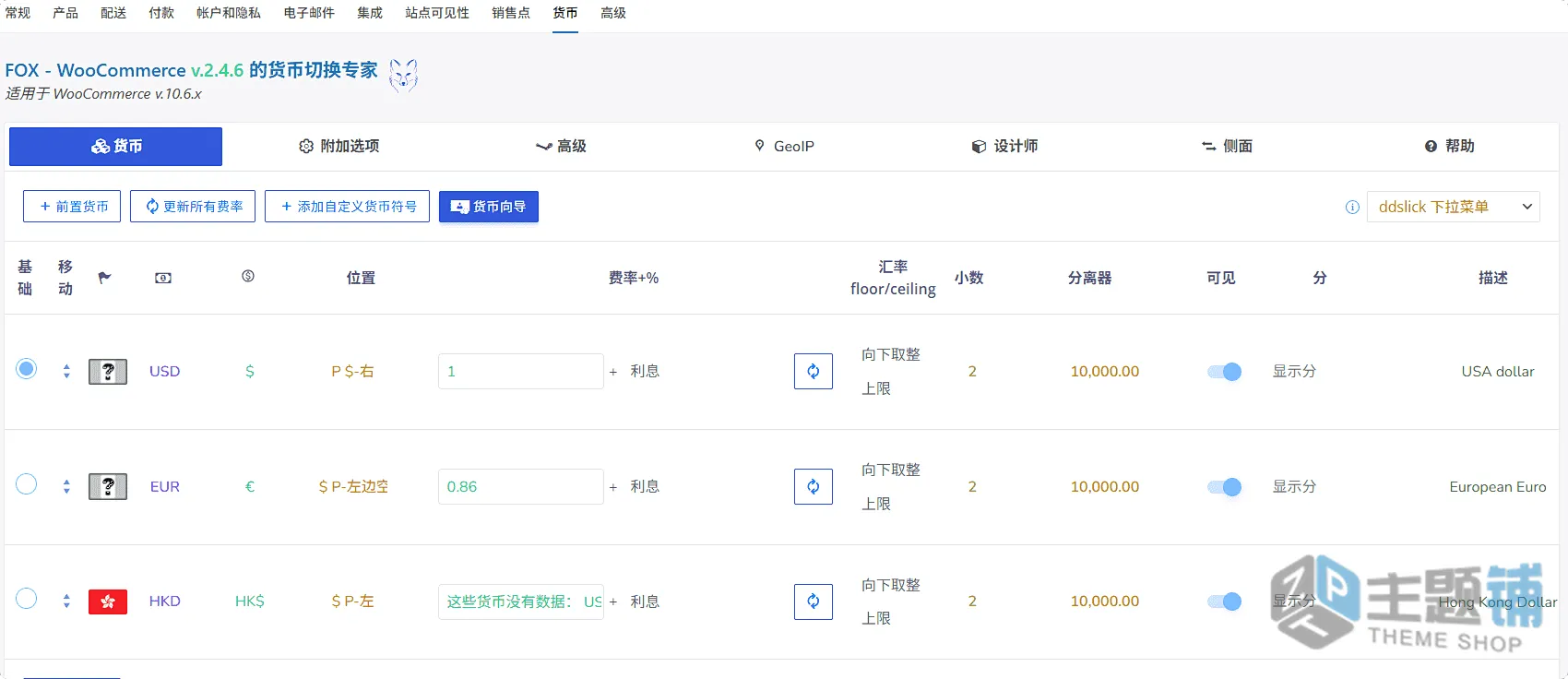The image size is (1568, 679).
Task: Click the move handle arrows in HKD row
Action: (x=66, y=602)
